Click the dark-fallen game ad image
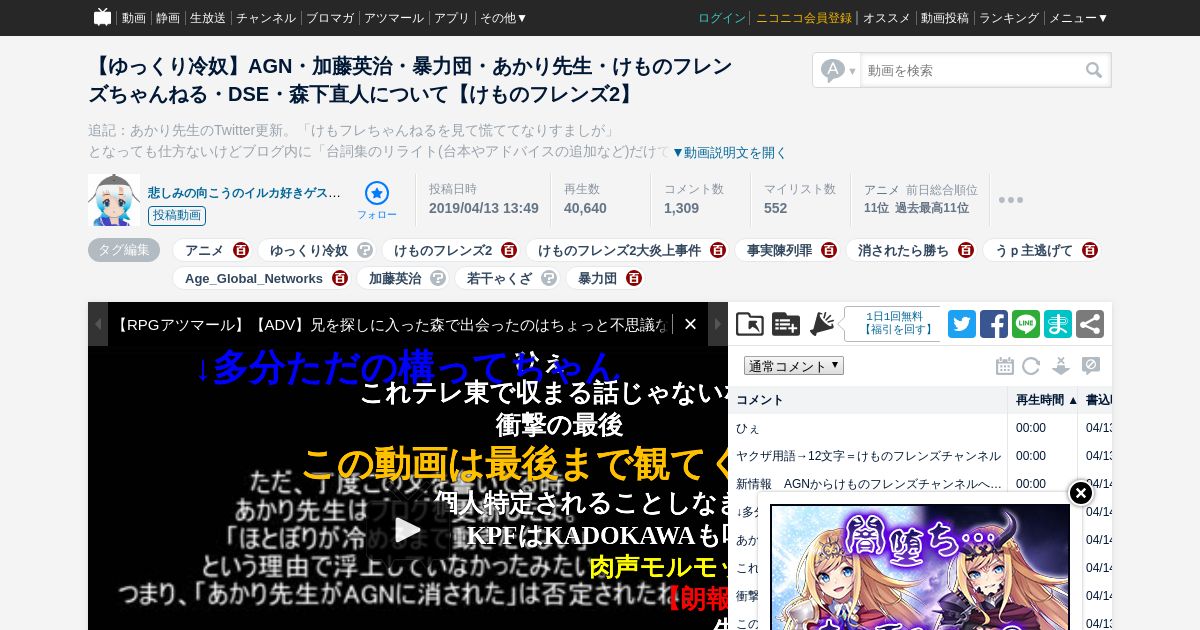This screenshot has width=1200, height=630. (x=920, y=567)
